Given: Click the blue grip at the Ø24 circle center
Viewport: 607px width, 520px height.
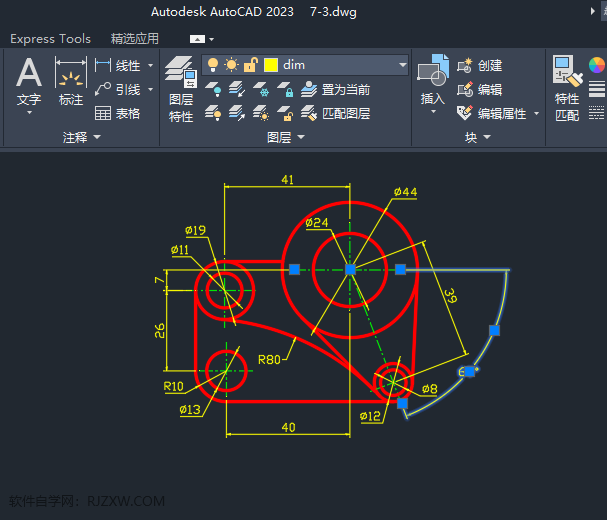Looking at the screenshot, I should coord(350,269).
